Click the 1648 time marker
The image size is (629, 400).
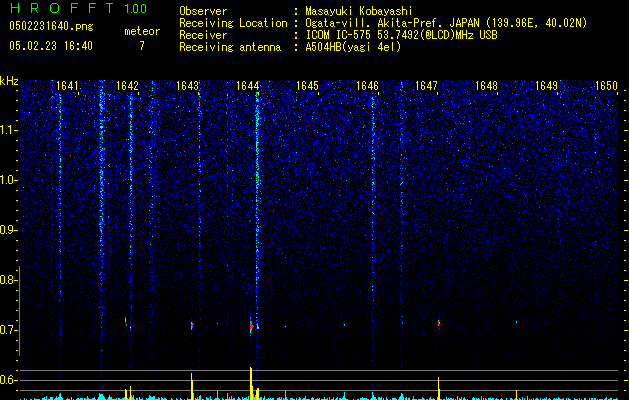click(x=486, y=86)
